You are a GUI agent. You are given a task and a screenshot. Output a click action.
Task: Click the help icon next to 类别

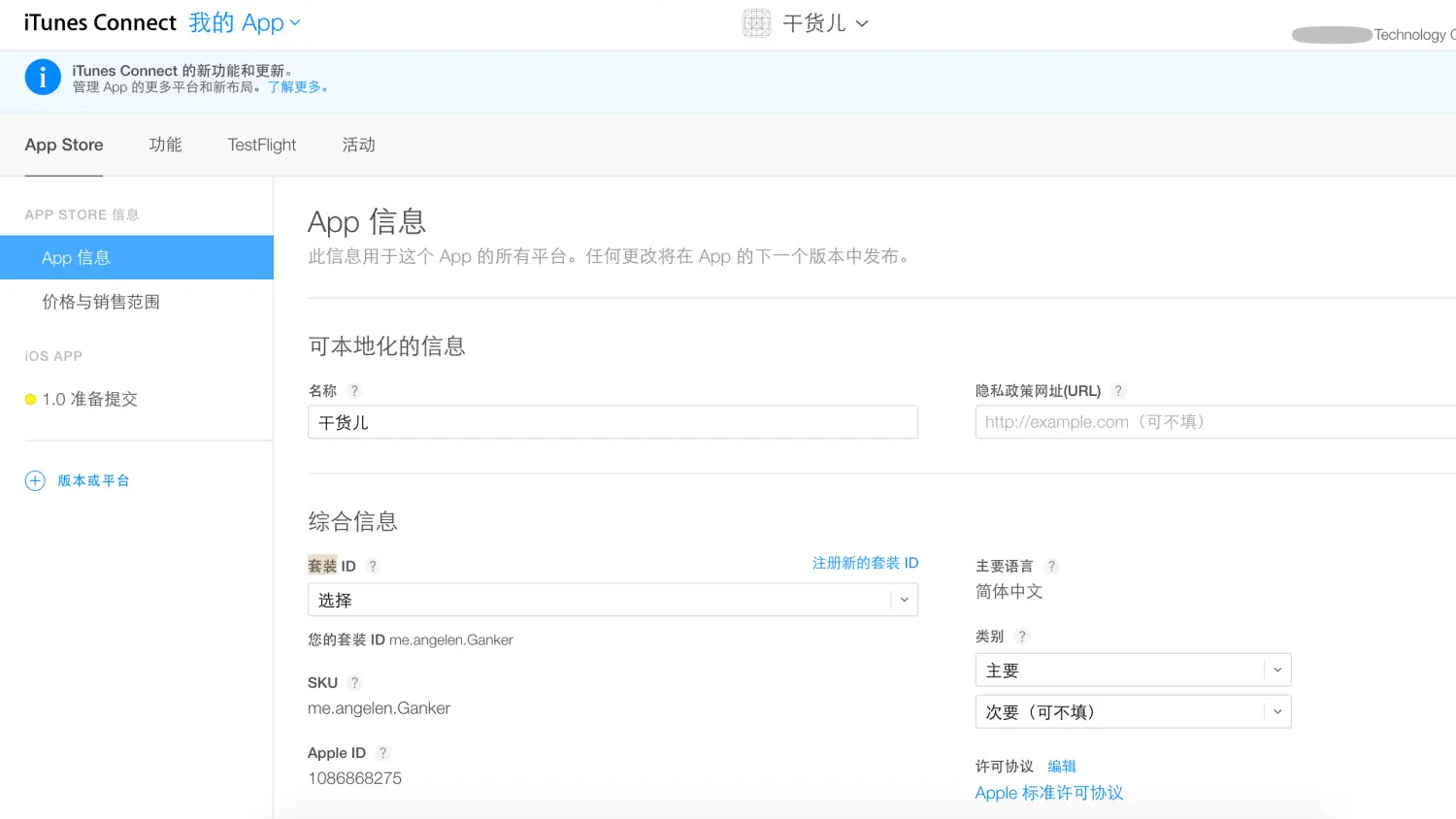(1022, 637)
